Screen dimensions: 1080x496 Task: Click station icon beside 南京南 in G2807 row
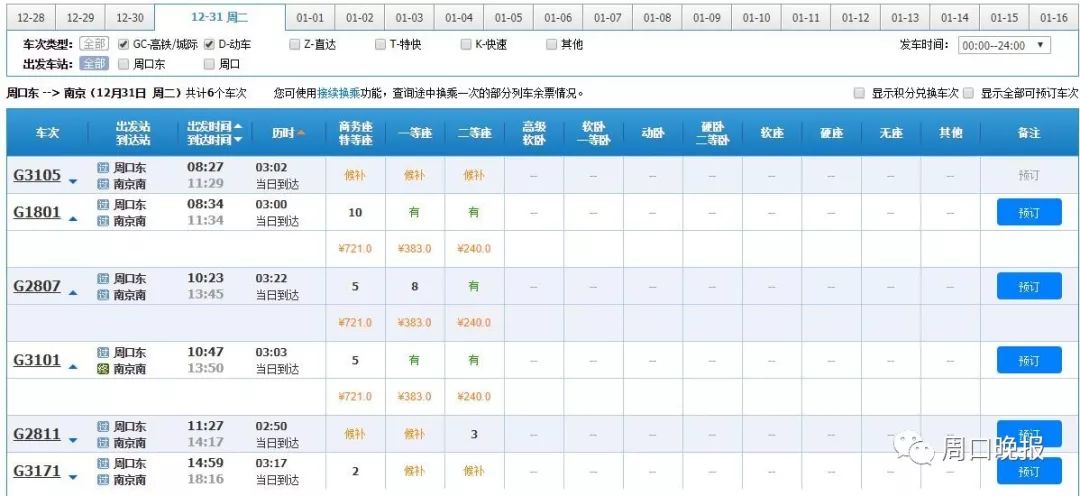pyautogui.click(x=103, y=295)
